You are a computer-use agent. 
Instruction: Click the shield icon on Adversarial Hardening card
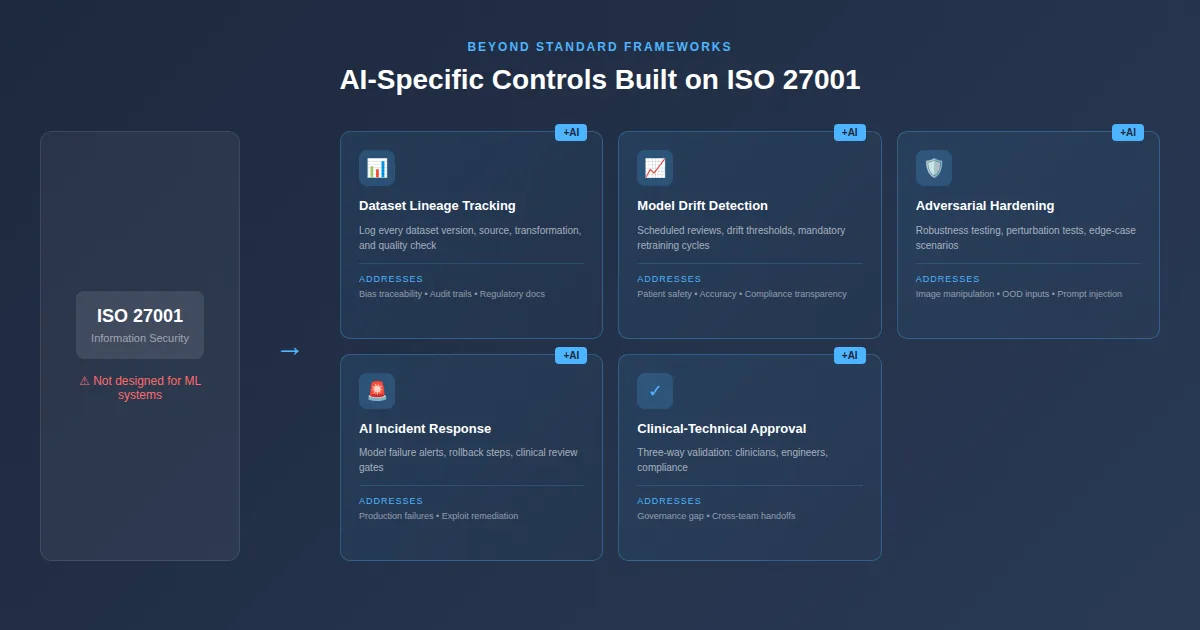[x=934, y=168]
